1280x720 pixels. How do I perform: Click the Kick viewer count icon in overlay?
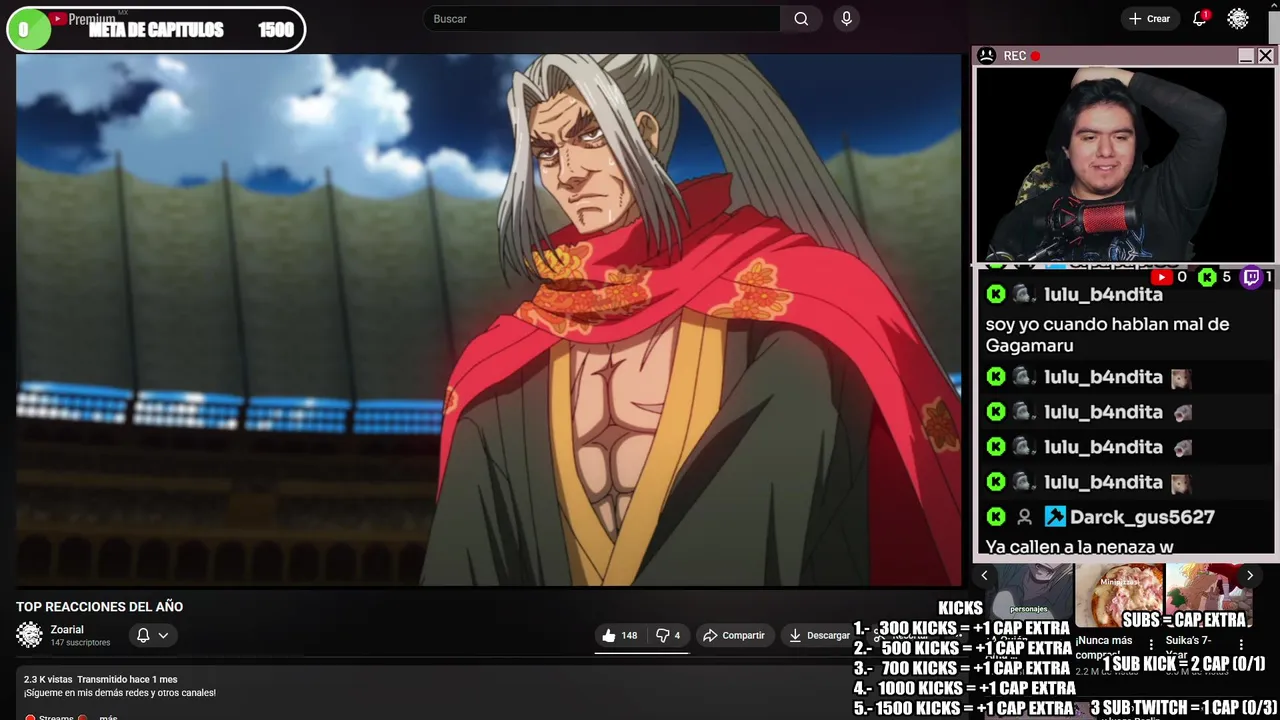(x=1208, y=277)
